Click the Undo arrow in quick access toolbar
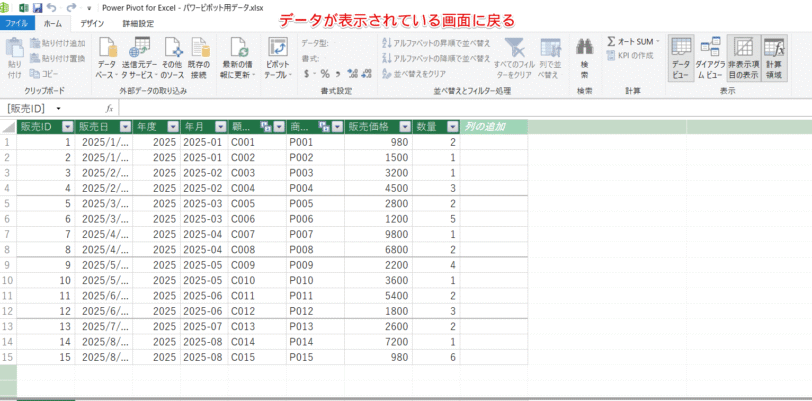This screenshot has height=401, width=812. (x=51, y=8)
